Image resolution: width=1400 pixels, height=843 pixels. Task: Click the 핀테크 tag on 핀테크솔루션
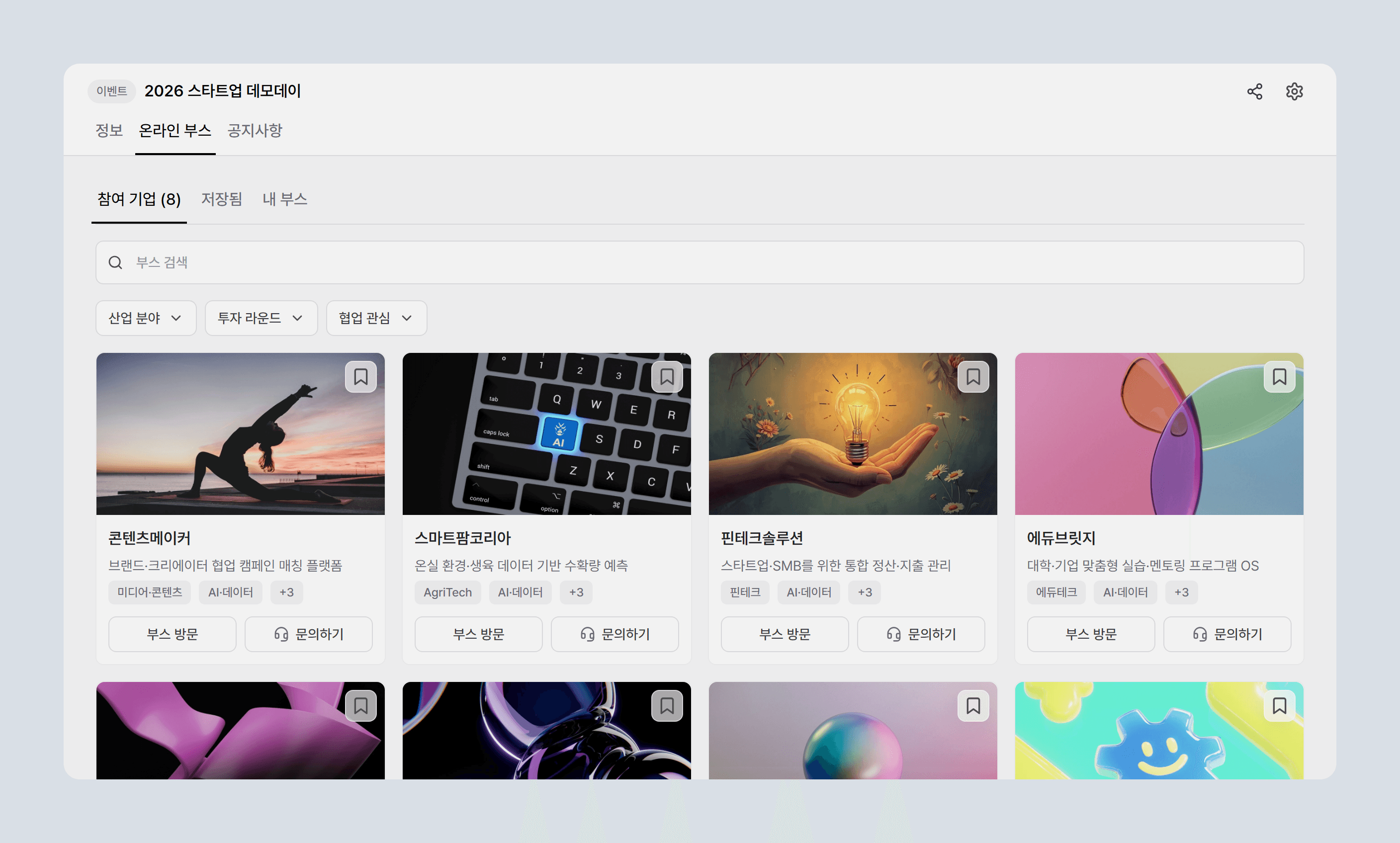point(745,592)
